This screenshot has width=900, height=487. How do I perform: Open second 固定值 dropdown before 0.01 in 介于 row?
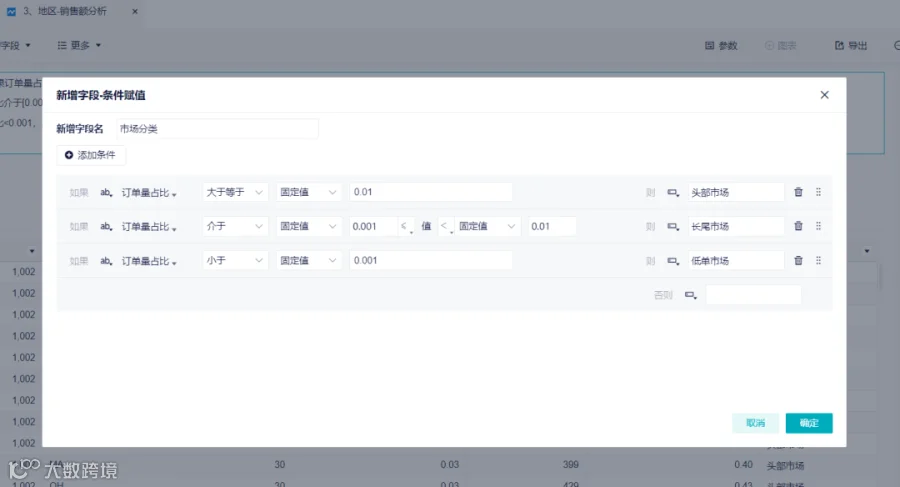click(x=487, y=226)
